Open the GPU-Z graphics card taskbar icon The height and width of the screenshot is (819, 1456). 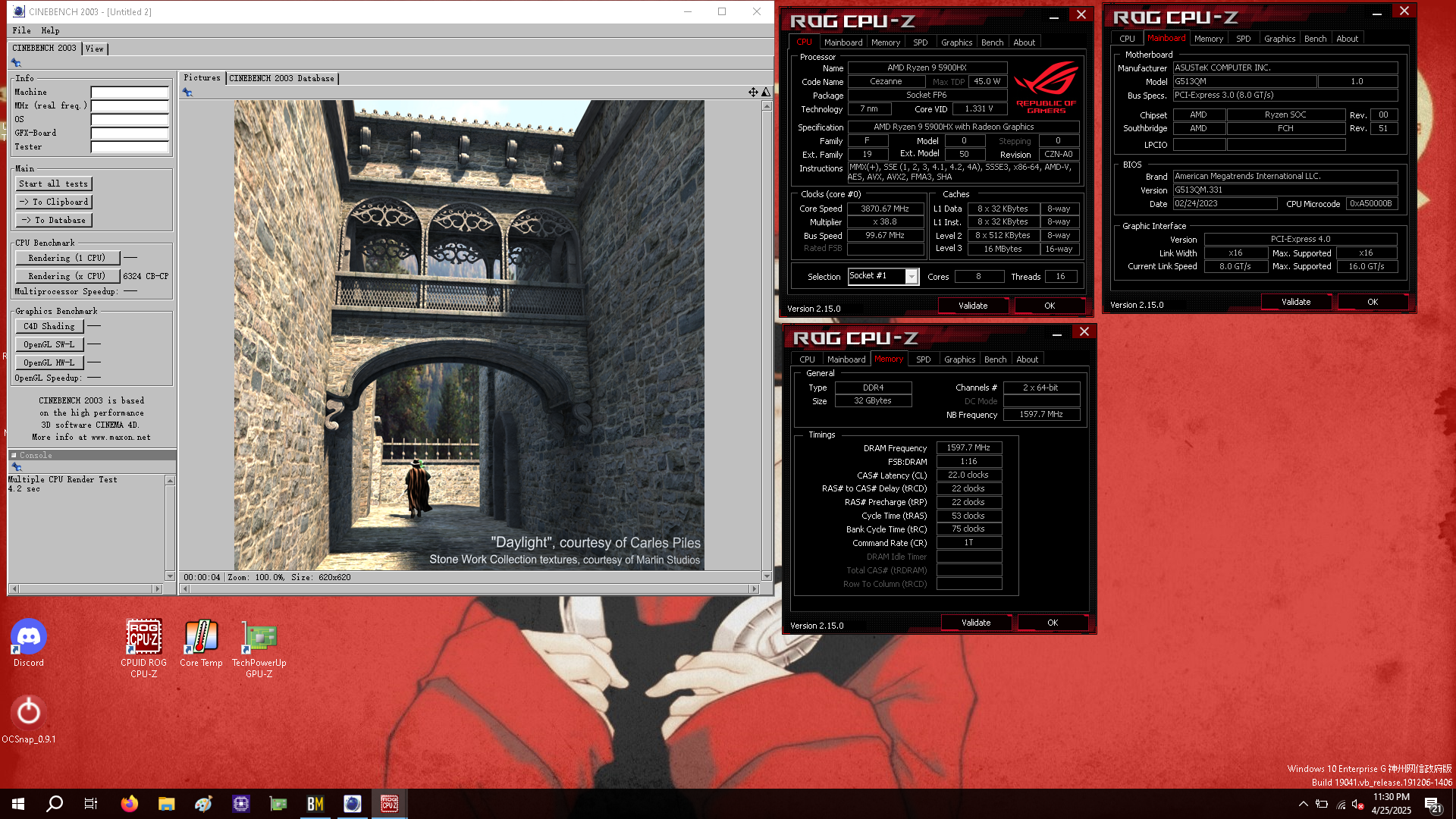pyautogui.click(x=278, y=804)
